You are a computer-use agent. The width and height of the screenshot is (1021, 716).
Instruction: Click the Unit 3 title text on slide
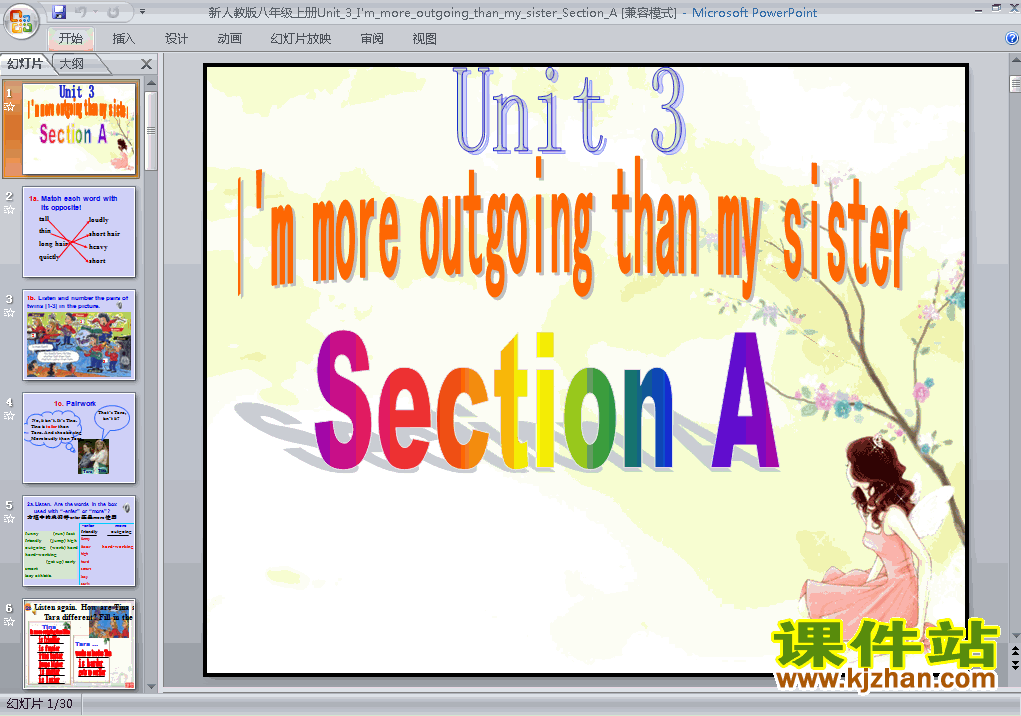point(570,111)
